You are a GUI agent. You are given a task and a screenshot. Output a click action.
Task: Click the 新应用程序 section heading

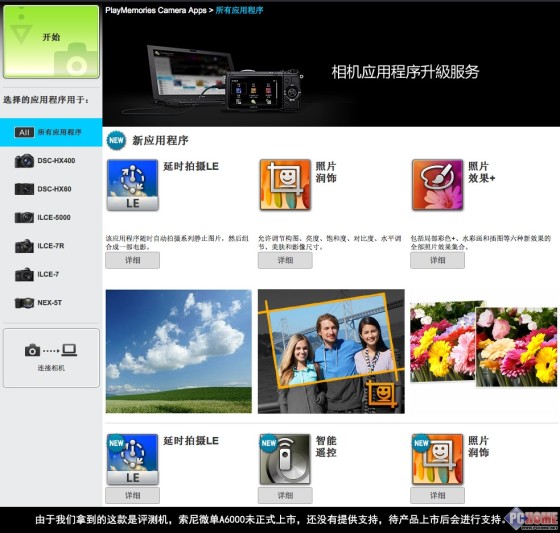point(160,140)
